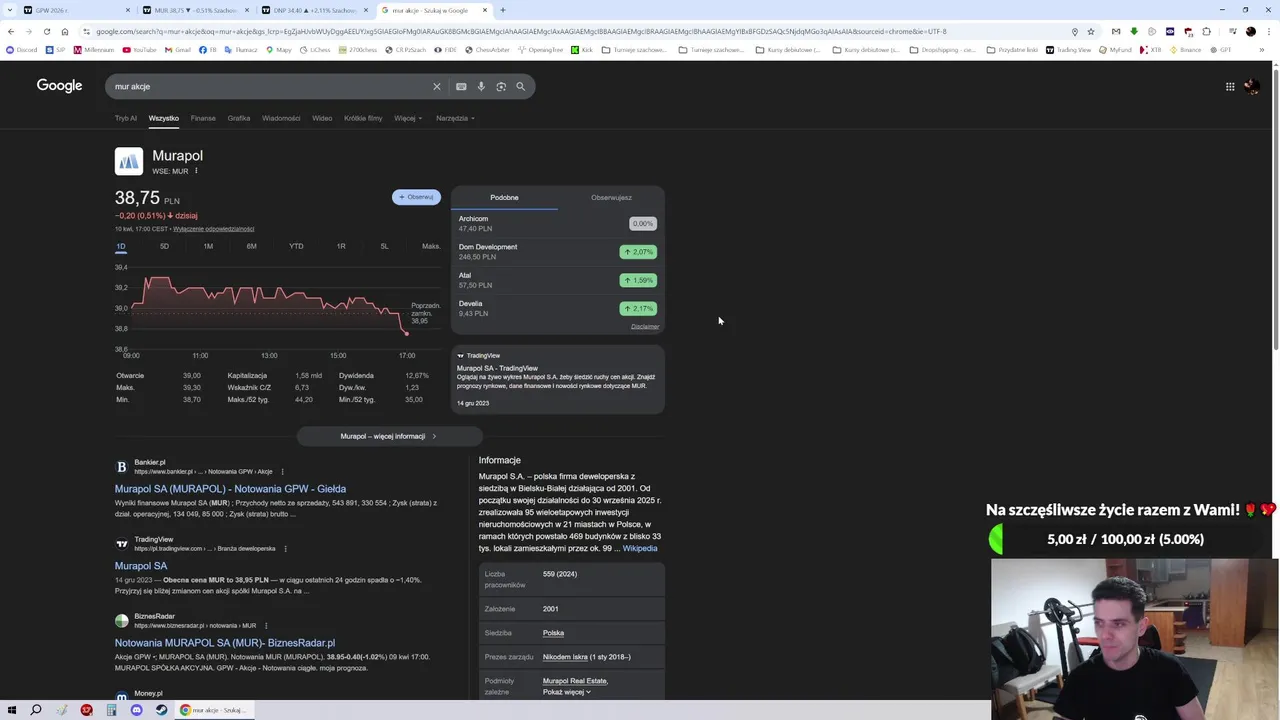Open Wikipedia link in Informacje panel
The image size is (1280, 720).
point(640,548)
